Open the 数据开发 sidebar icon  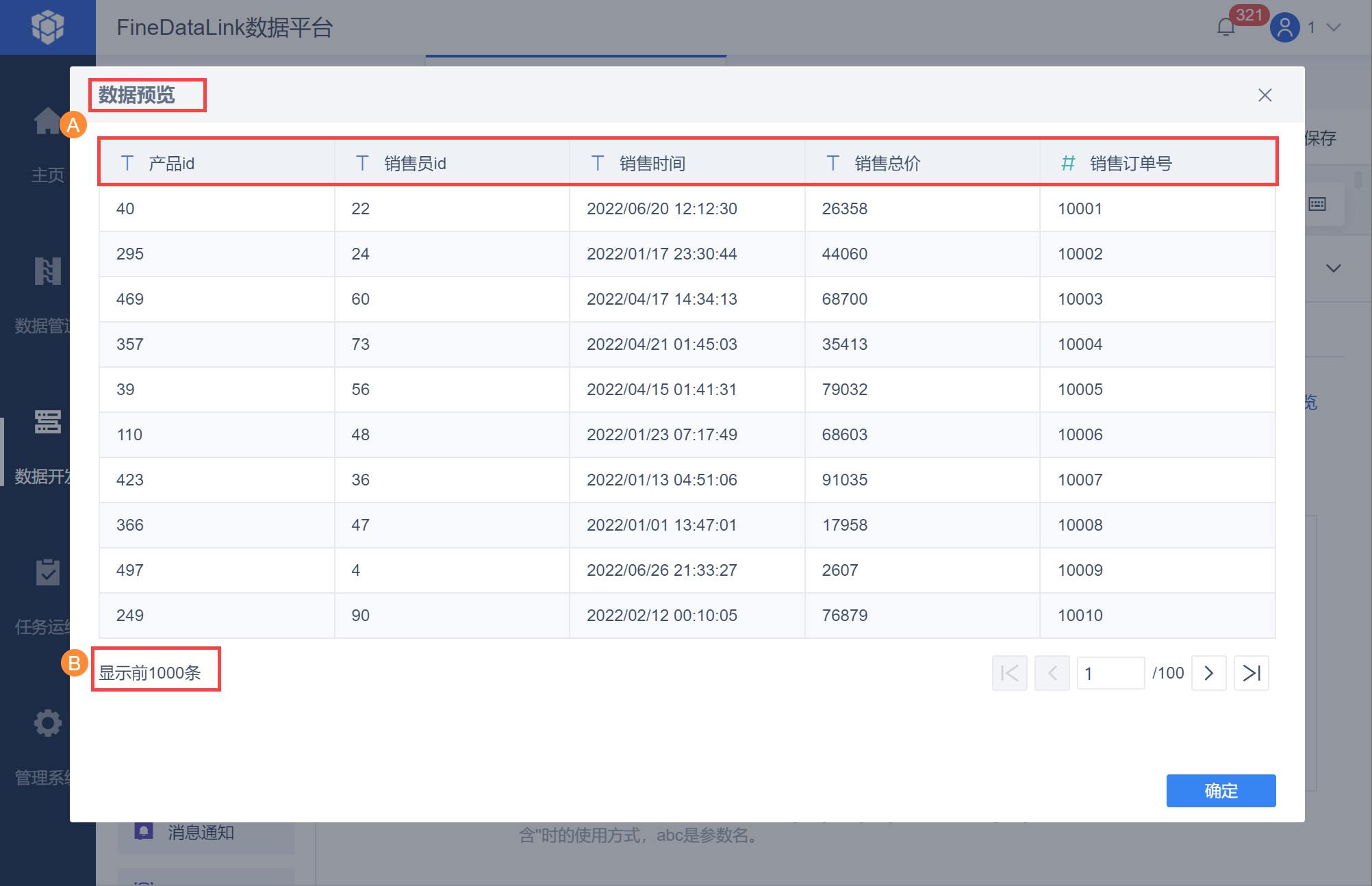point(47,422)
